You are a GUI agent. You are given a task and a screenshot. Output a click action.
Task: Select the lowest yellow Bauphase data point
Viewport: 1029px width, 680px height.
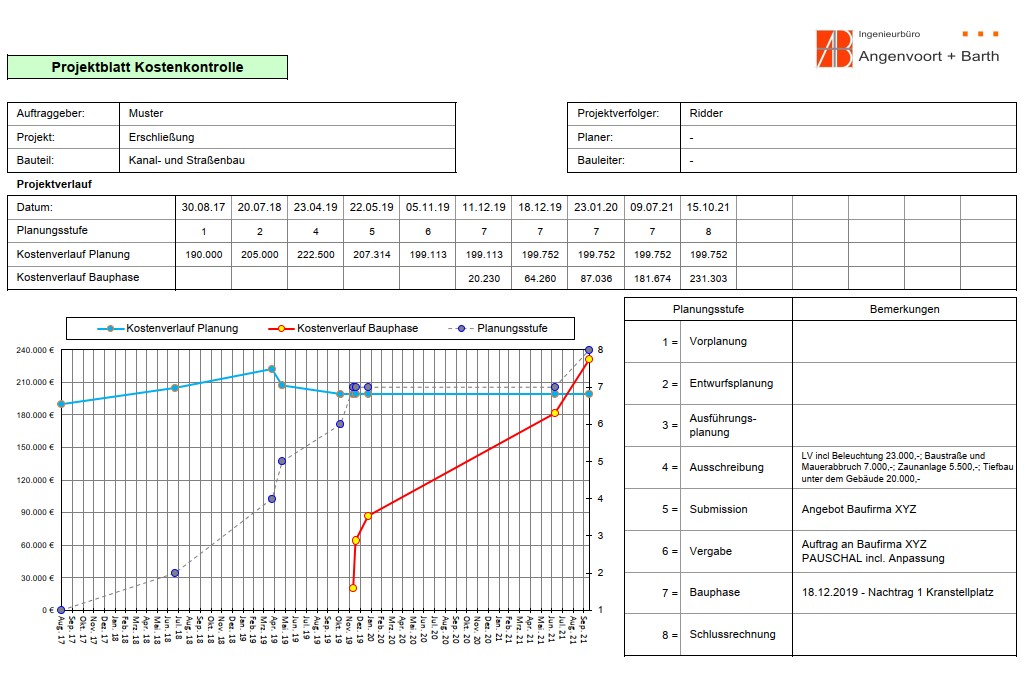353,588
